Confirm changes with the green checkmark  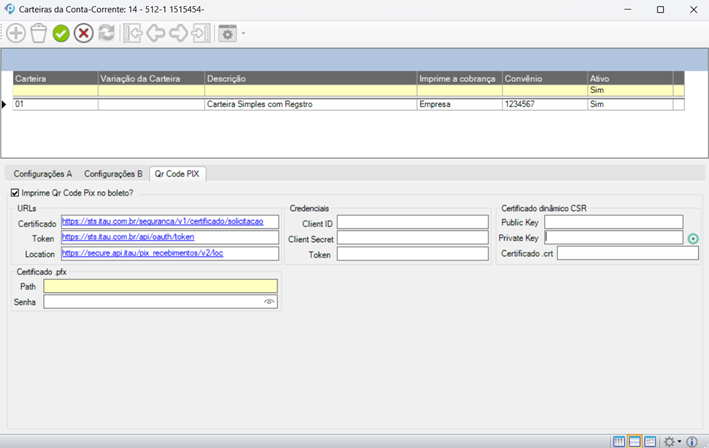tap(61, 34)
